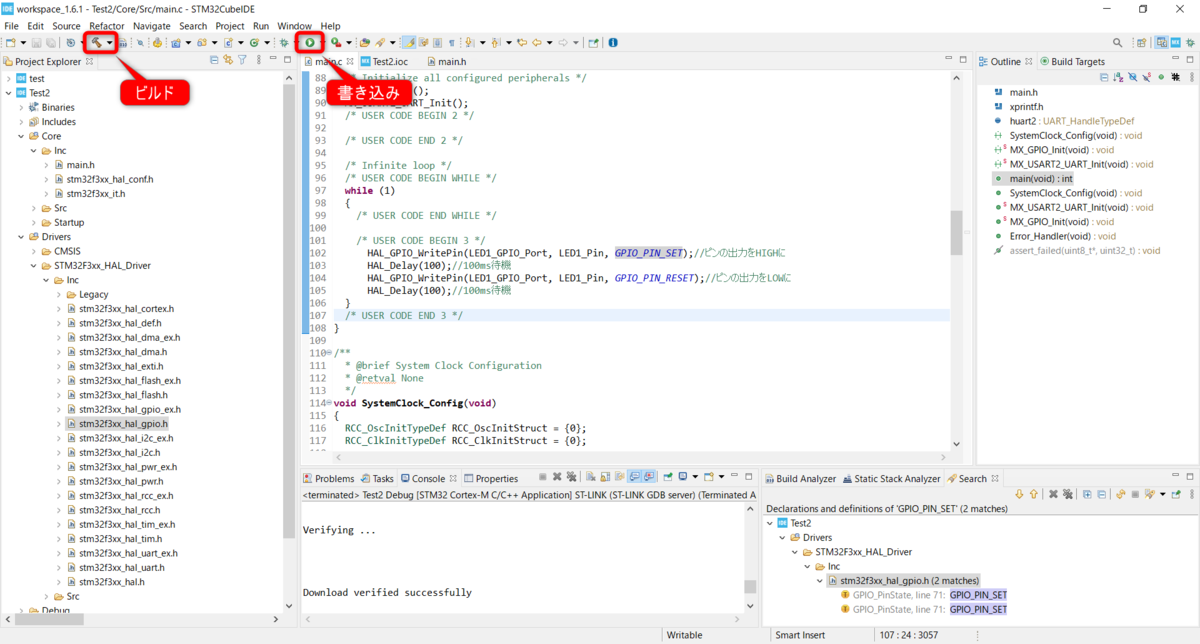This screenshot has height=644, width=1200.
Task: Toggle Hide Fields in Outline toolbar
Action: click(1132, 77)
